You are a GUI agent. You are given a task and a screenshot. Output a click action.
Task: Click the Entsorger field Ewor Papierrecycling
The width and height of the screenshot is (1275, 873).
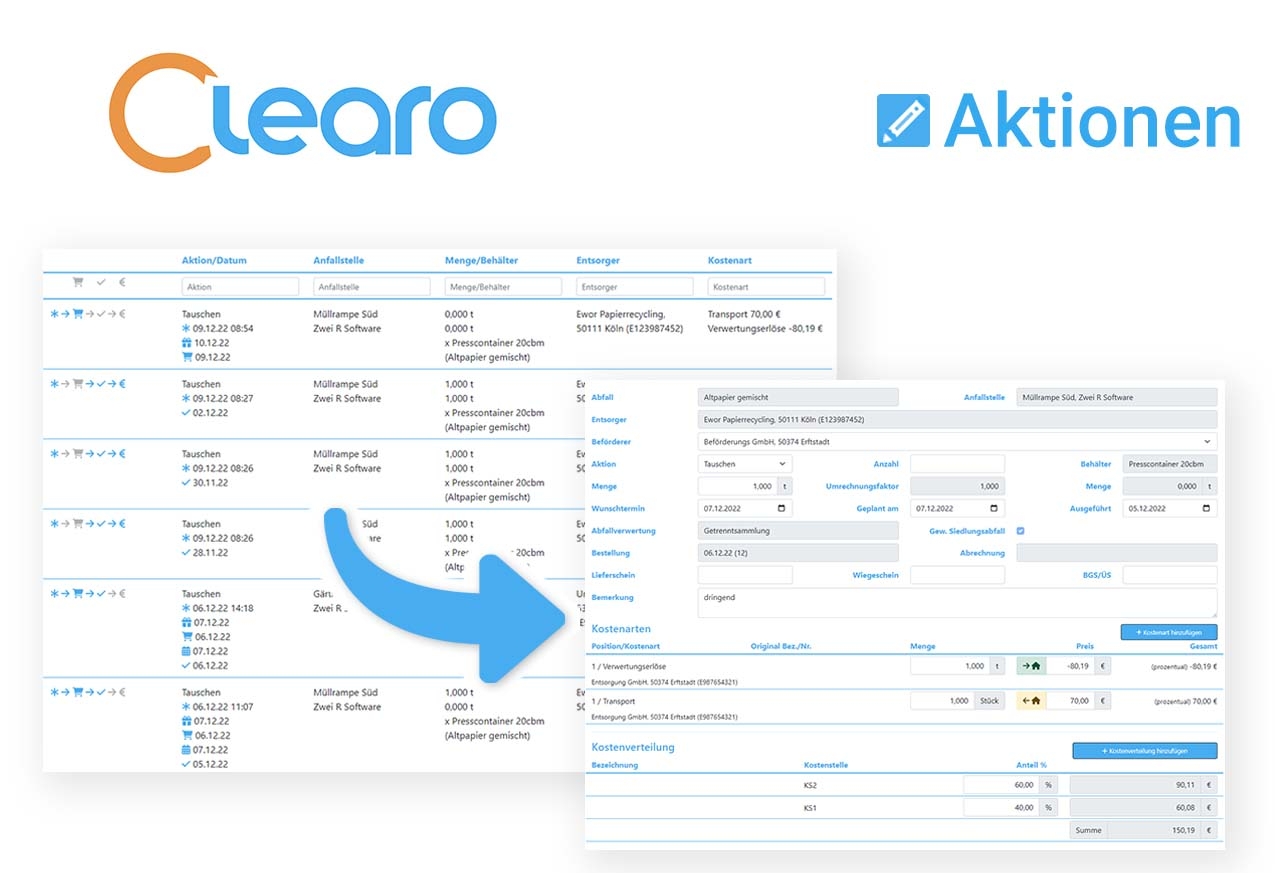[x=957, y=419]
